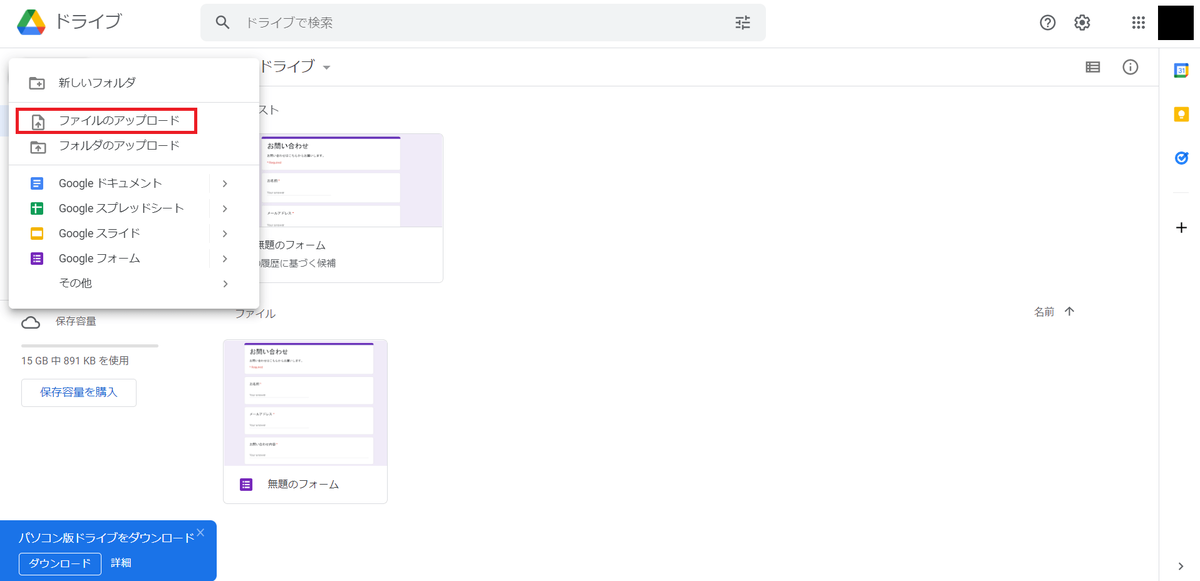
Task: Click the search options filter icon
Action: tap(742, 22)
